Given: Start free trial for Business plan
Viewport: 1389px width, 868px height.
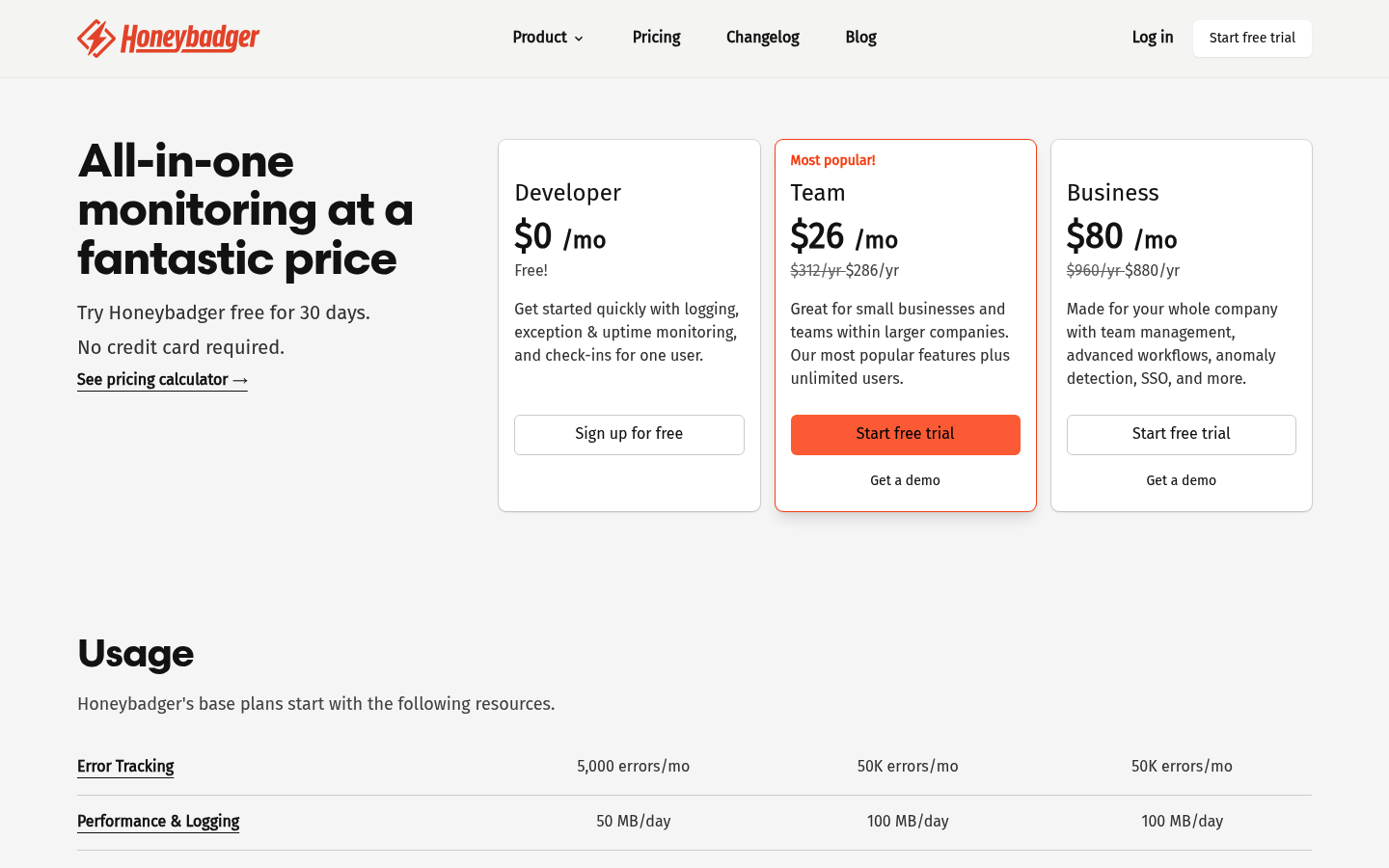Looking at the screenshot, I should click(1181, 435).
